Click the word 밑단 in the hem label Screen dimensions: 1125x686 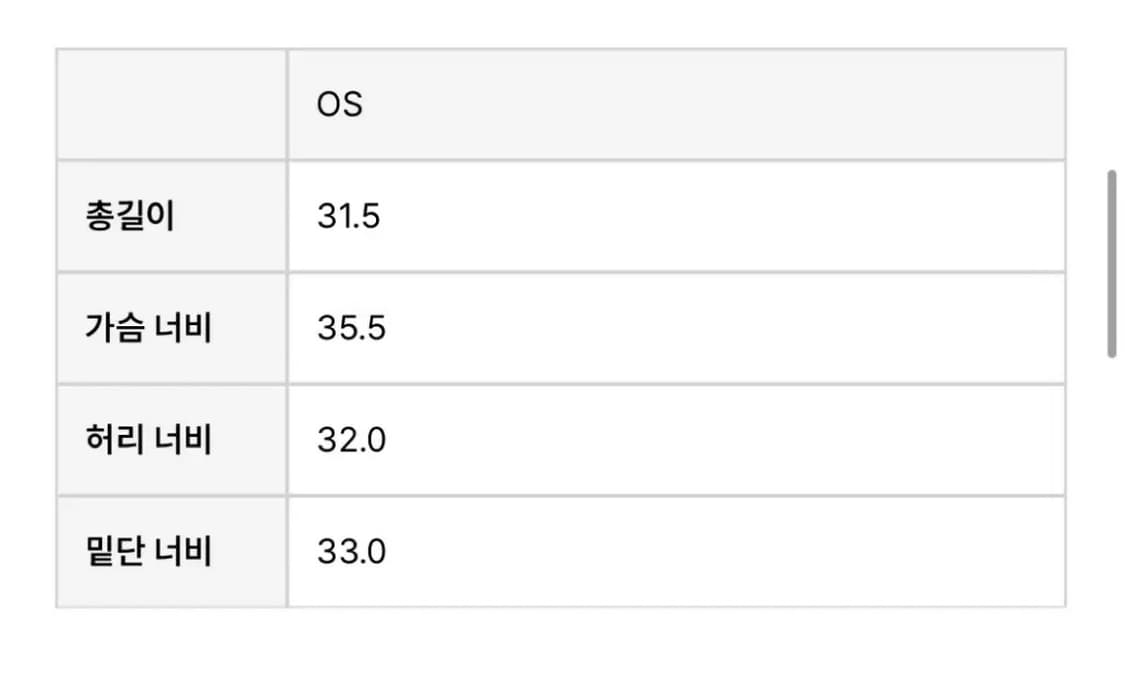(115, 552)
